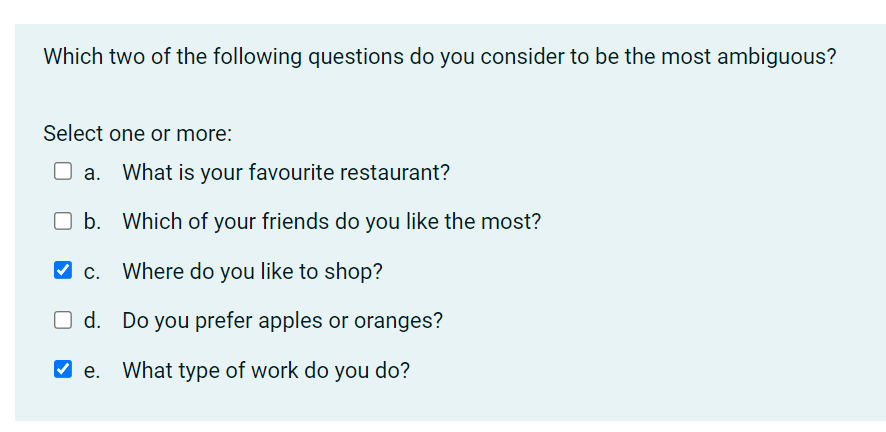886x432 pixels.
Task: Click the letter 'e.' answer marker
Action: (92, 372)
